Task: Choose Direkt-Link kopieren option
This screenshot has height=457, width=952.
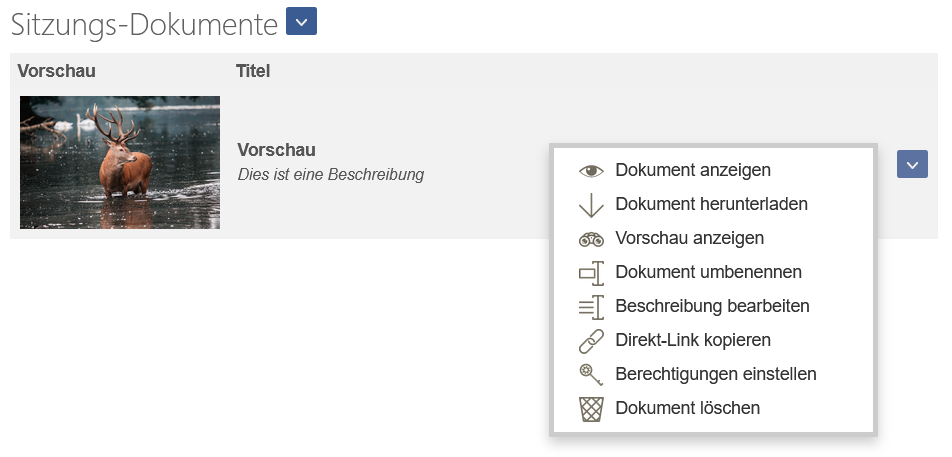Action: click(x=693, y=340)
